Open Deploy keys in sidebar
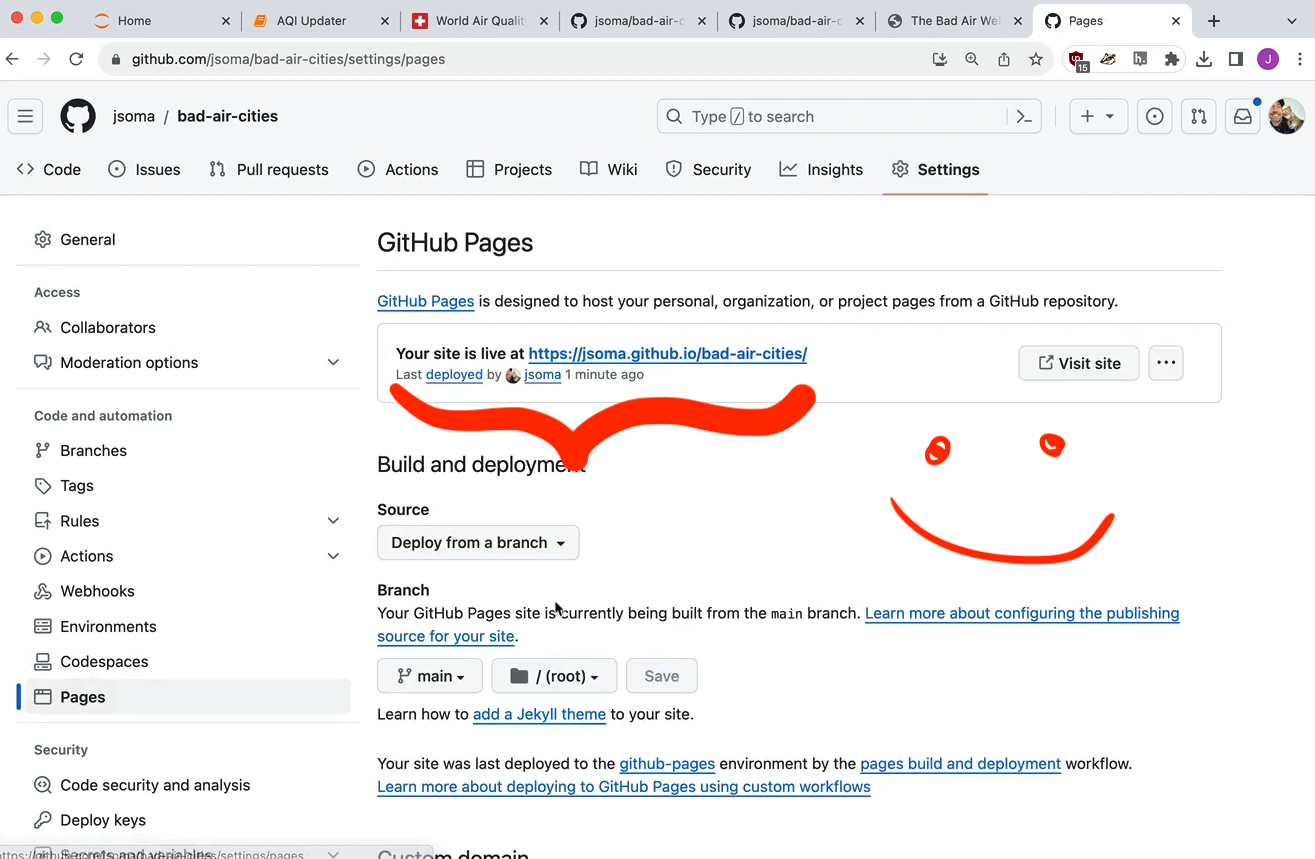 click(188, 820)
